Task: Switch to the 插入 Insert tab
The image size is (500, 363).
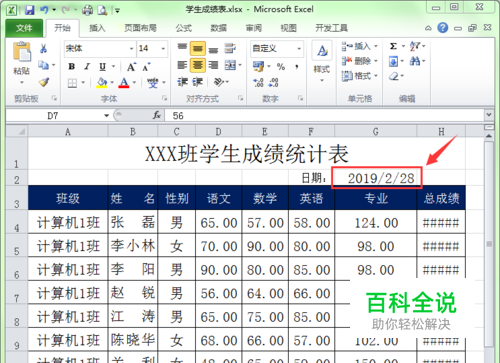Action: click(97, 28)
